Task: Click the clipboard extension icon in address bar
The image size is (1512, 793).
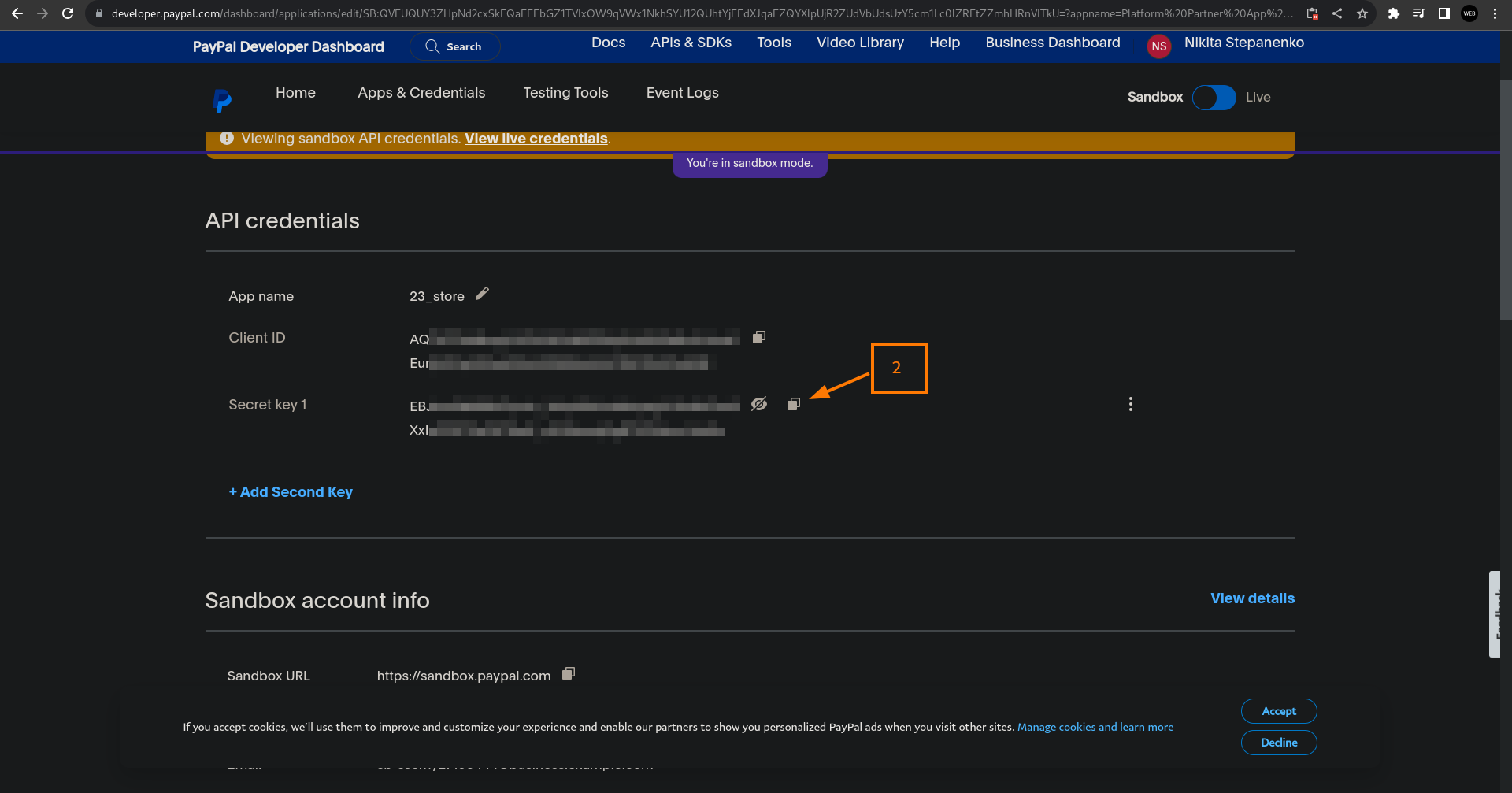Action: 1312,13
